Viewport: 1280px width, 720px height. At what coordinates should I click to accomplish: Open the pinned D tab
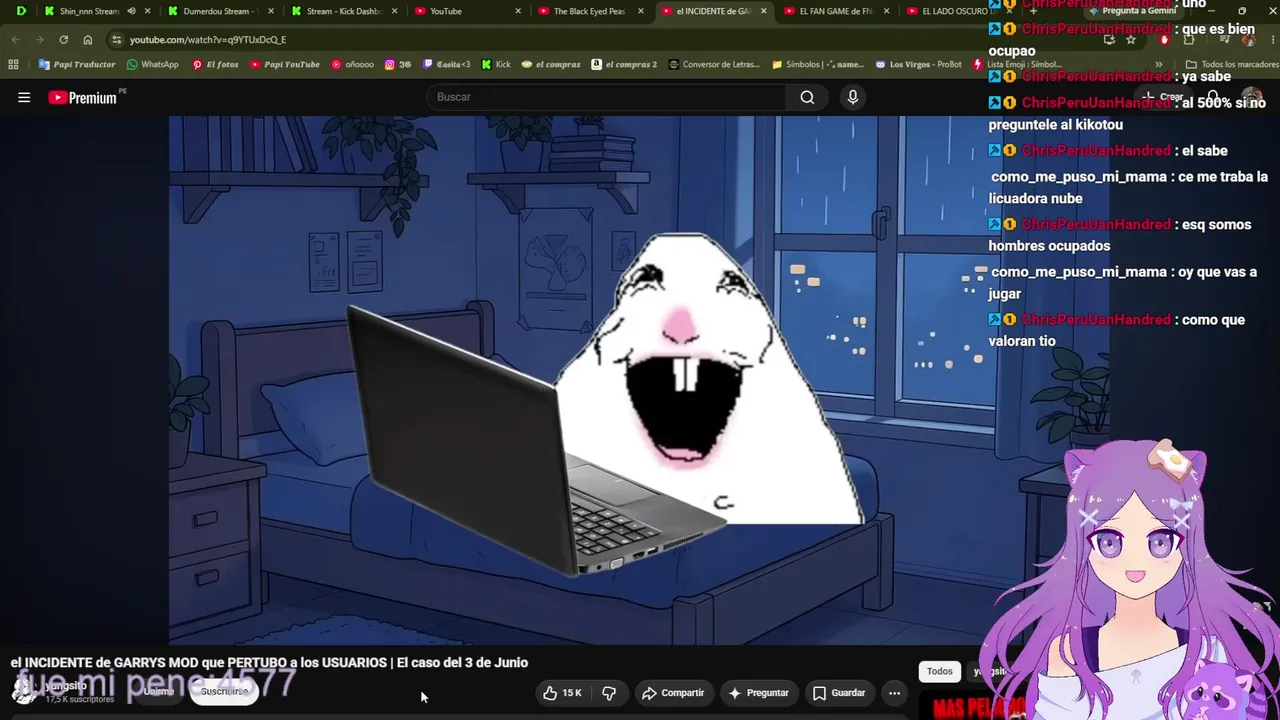click(x=21, y=11)
